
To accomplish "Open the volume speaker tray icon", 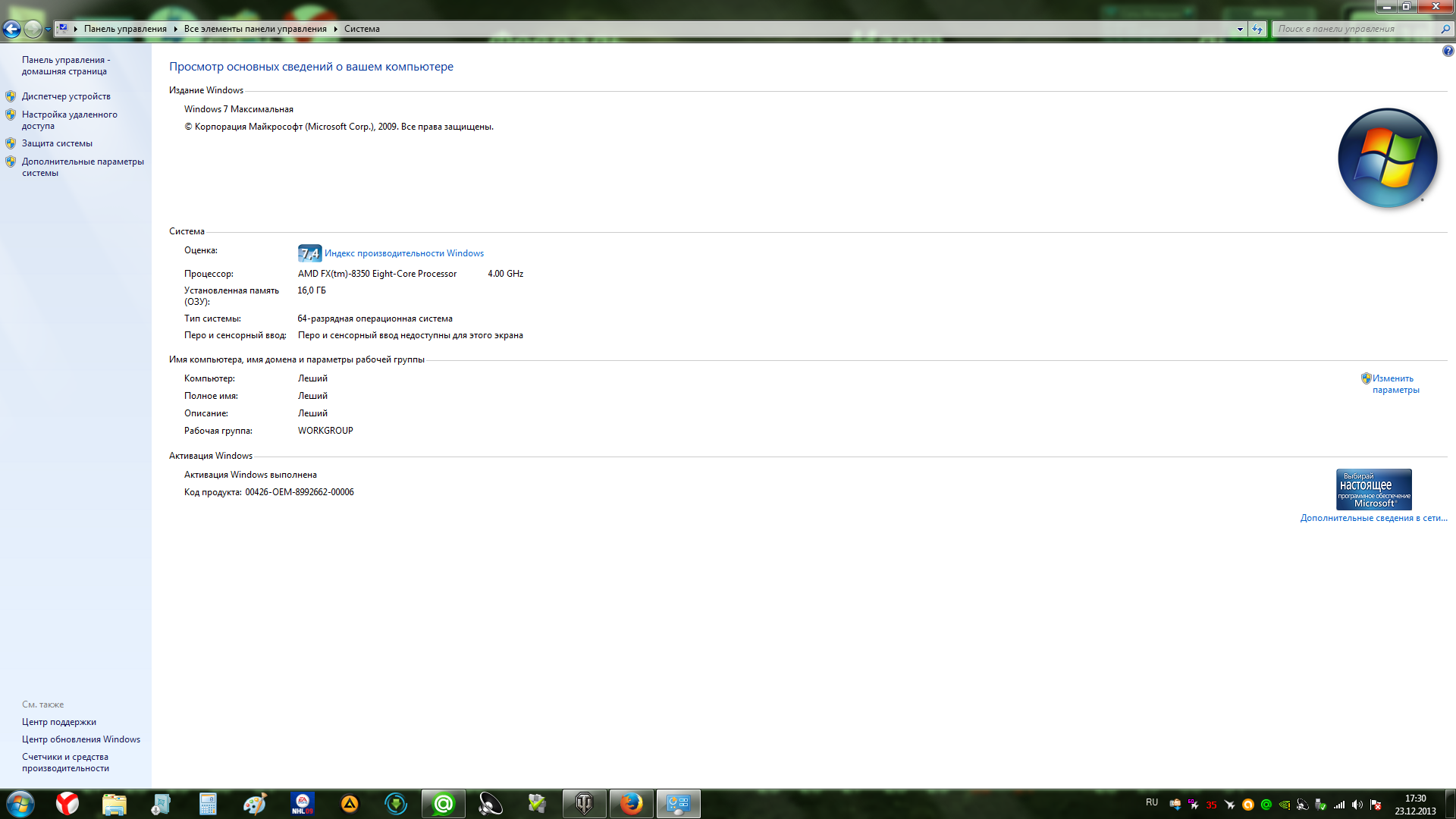I will [x=1357, y=805].
